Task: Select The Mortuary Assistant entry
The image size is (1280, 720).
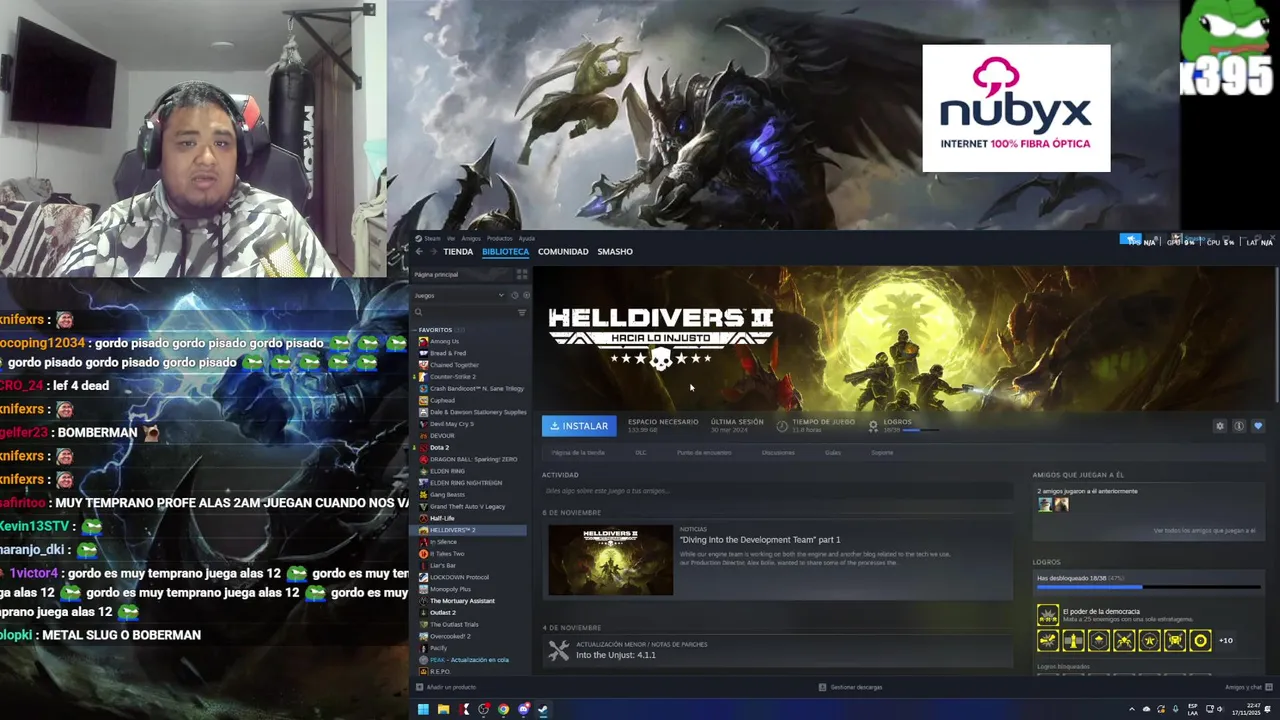Action: [x=462, y=601]
